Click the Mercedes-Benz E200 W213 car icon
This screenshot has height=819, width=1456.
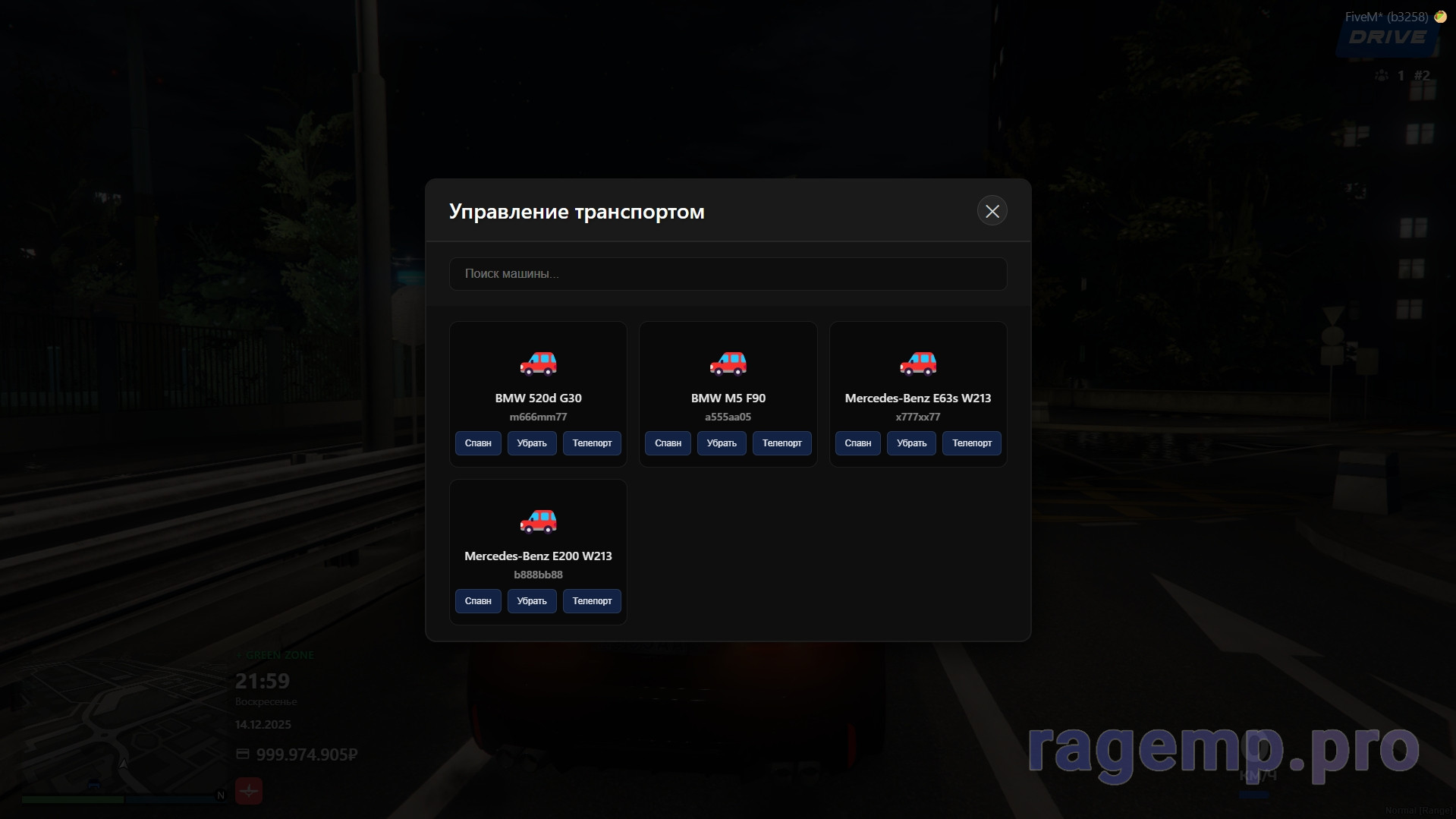(x=538, y=521)
